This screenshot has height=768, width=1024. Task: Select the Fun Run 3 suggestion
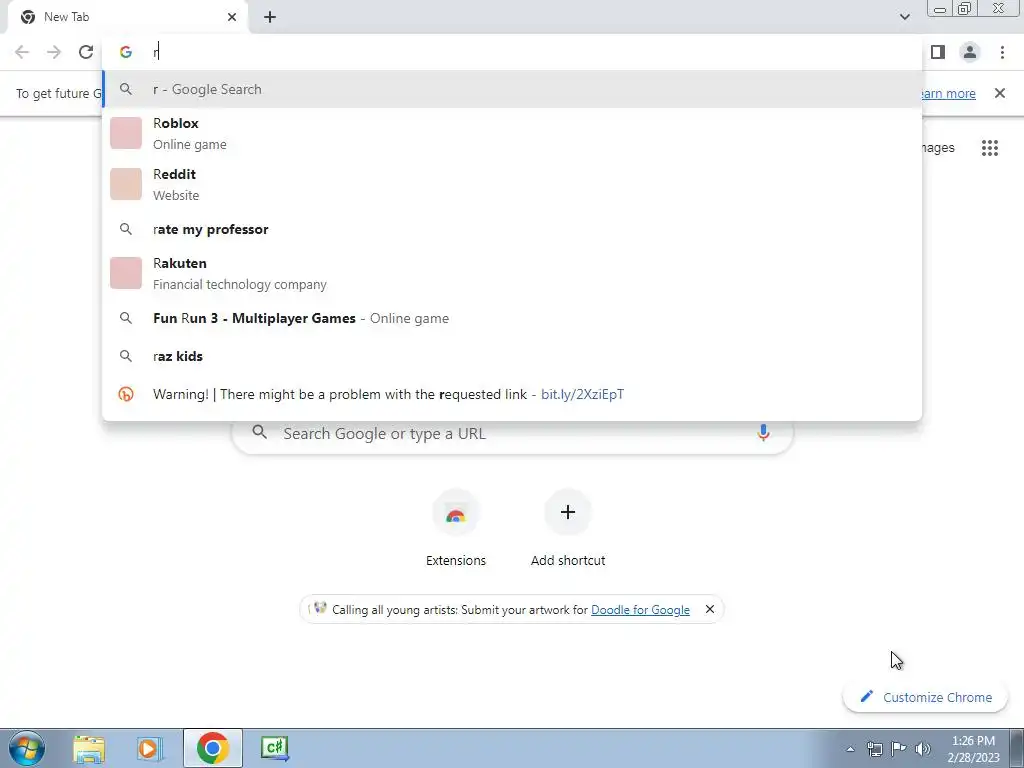click(512, 318)
